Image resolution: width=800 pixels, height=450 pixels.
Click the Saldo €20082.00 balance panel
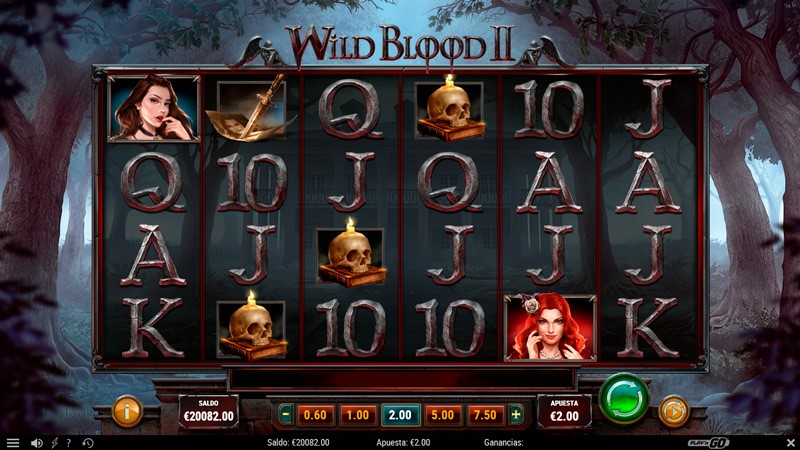(209, 411)
